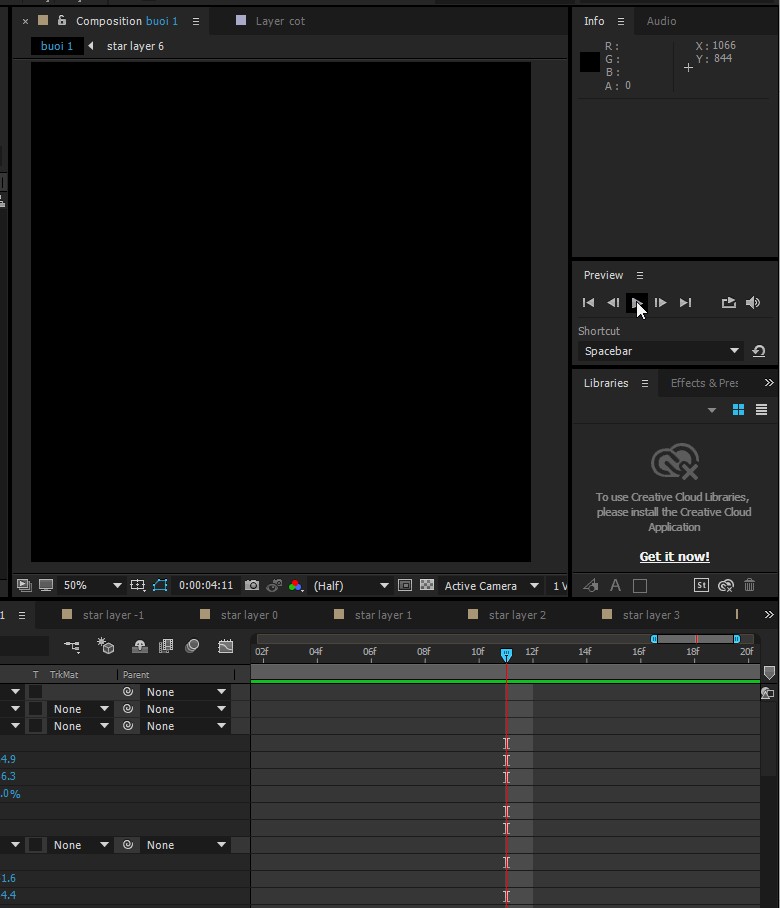This screenshot has width=780, height=908.
Task: Click the loop options icon in Preview
Action: tap(728, 302)
